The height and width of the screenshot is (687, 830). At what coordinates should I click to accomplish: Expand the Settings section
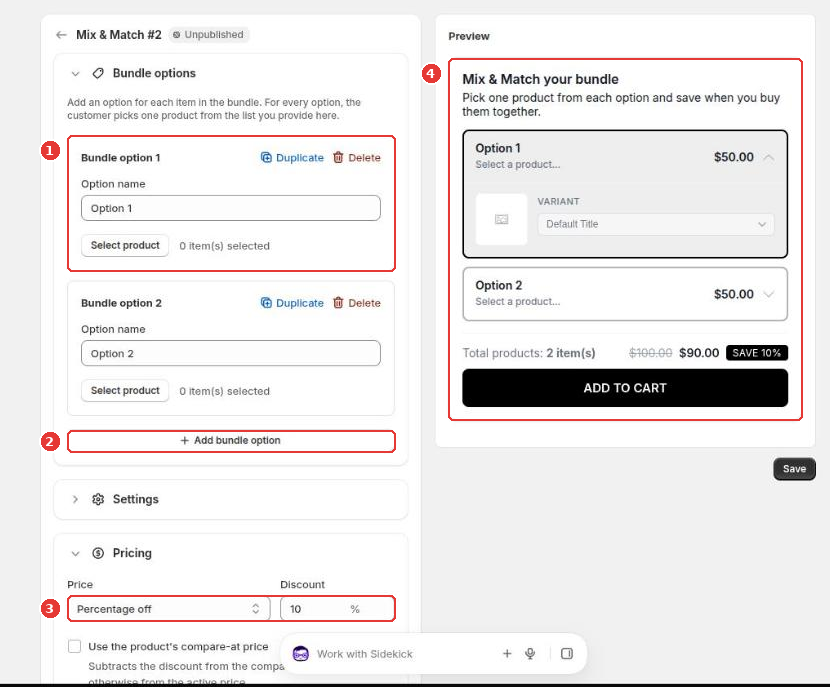click(75, 499)
